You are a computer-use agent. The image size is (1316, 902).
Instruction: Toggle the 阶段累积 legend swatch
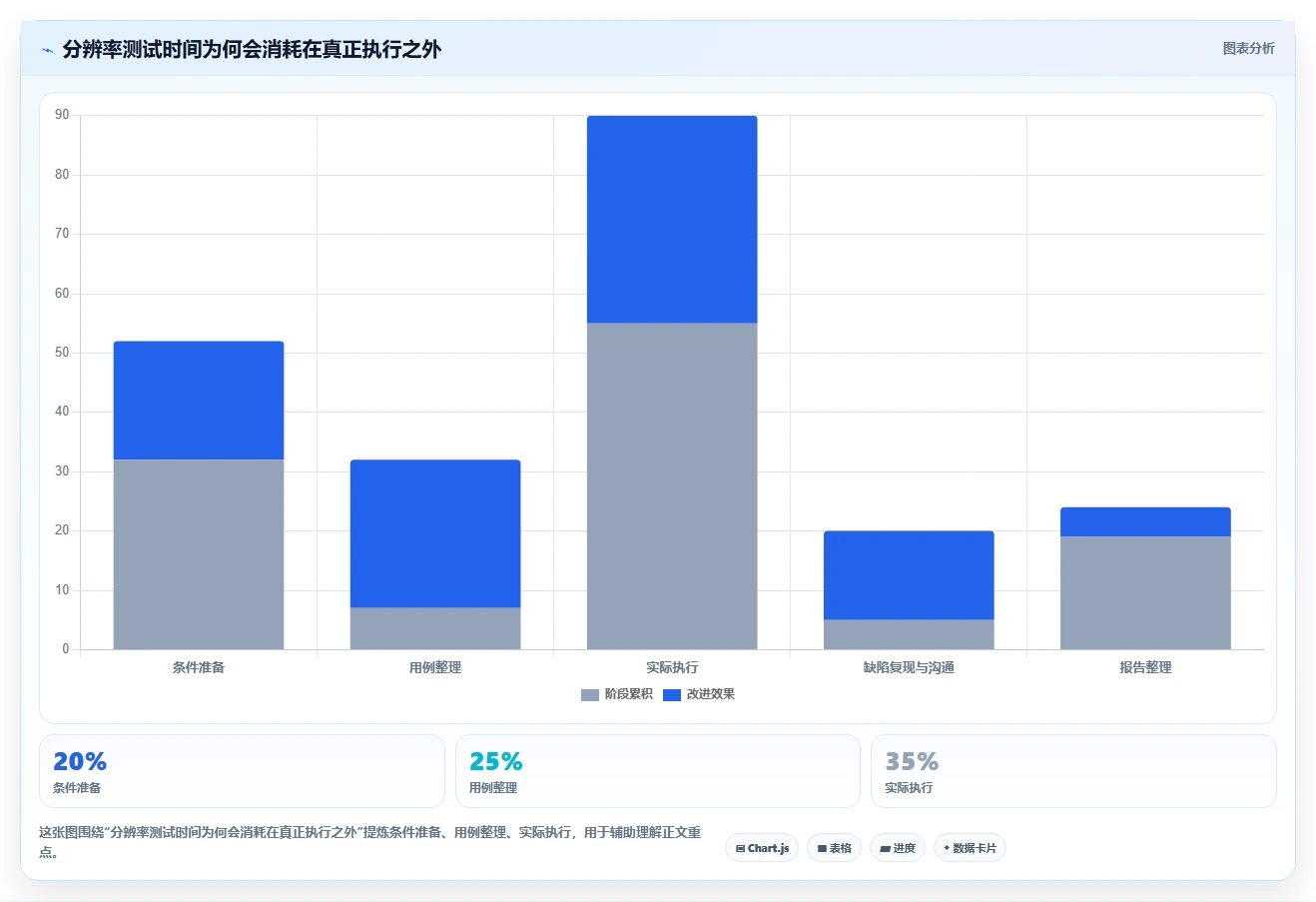pos(590,694)
